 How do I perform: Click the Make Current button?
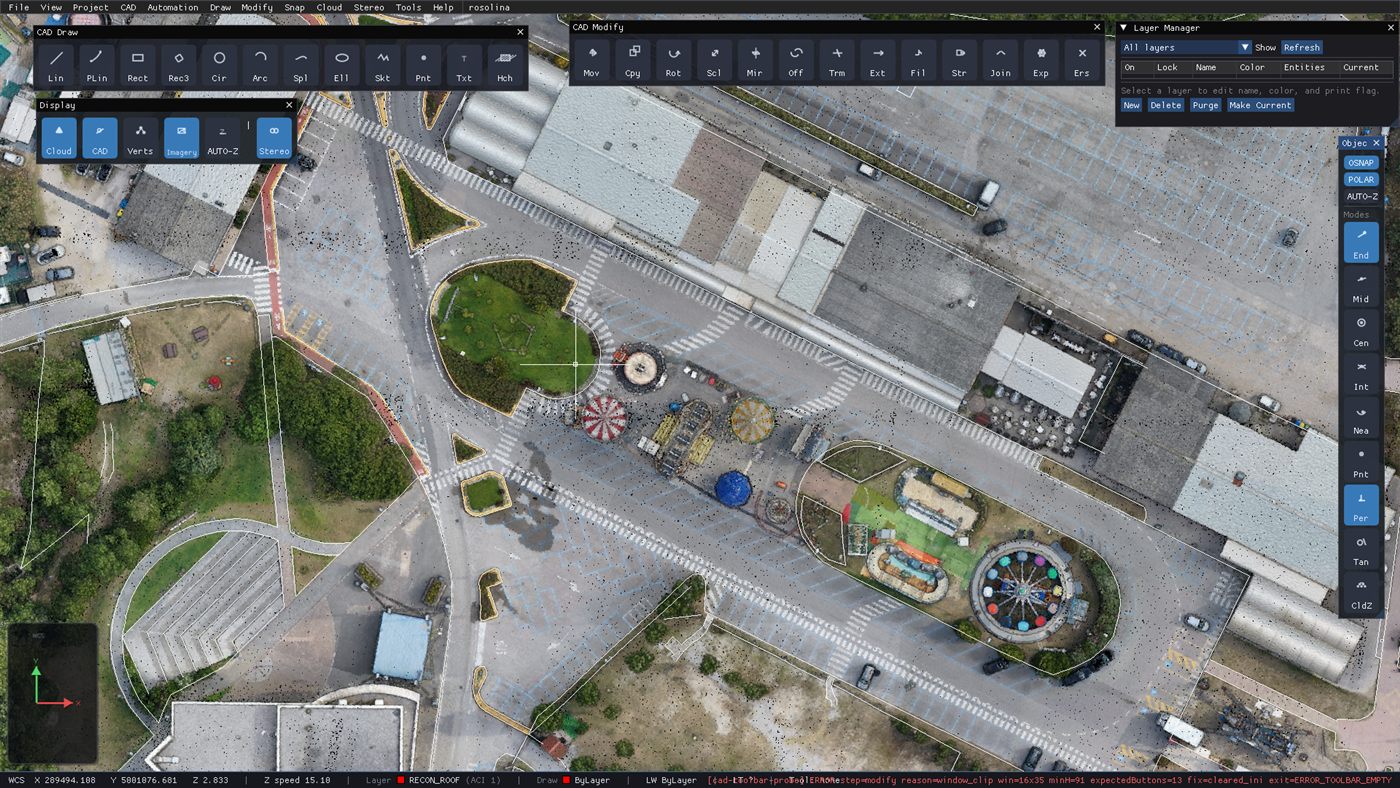1260,105
